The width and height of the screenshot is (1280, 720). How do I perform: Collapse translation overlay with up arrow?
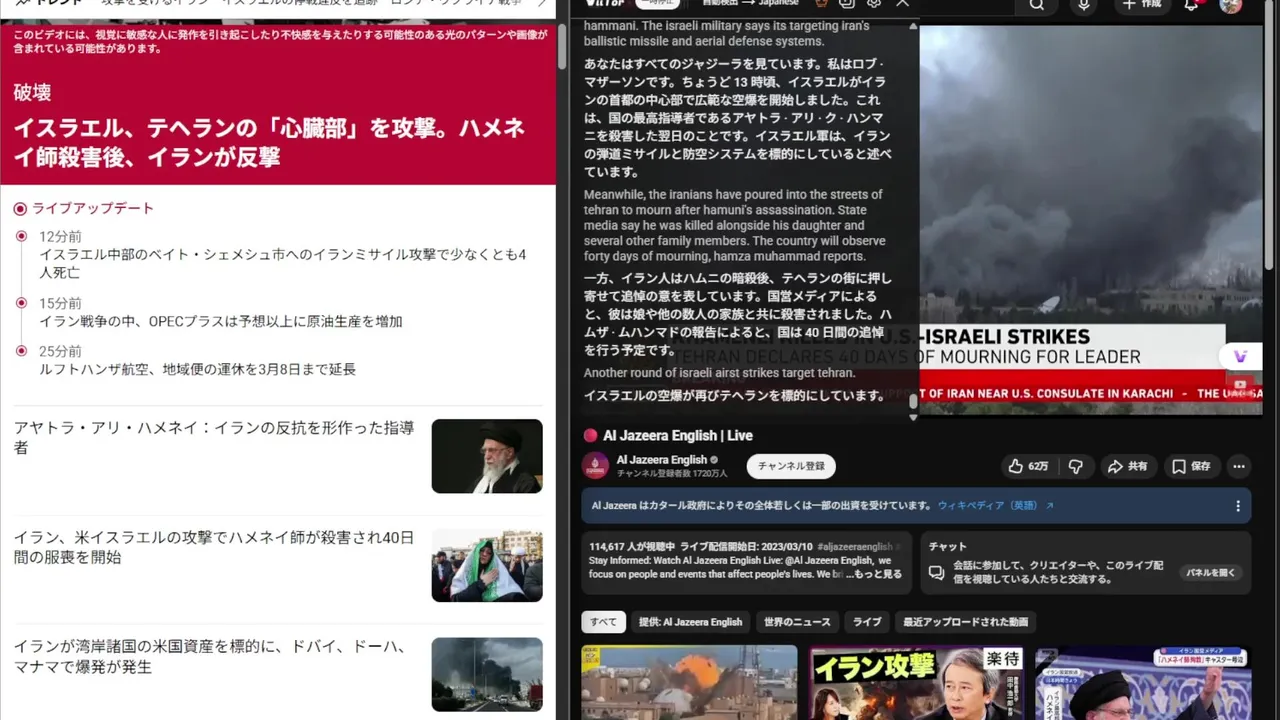pyautogui.click(x=913, y=26)
